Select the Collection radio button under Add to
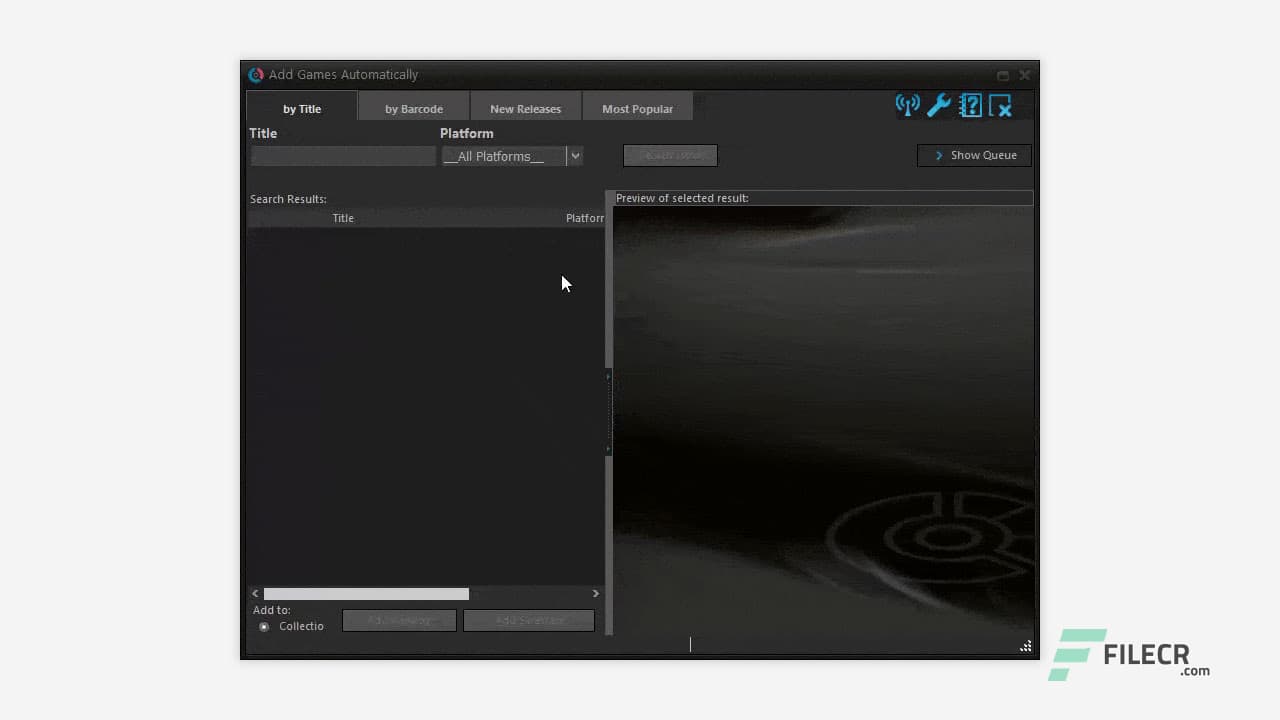The width and height of the screenshot is (1280, 720). 264,626
